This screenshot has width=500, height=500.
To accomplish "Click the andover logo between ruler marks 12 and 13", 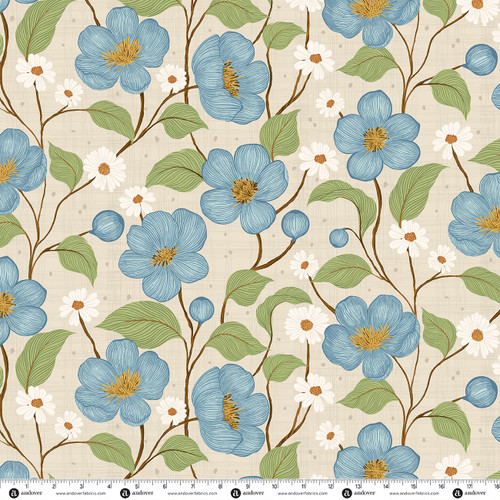I will [347, 493].
